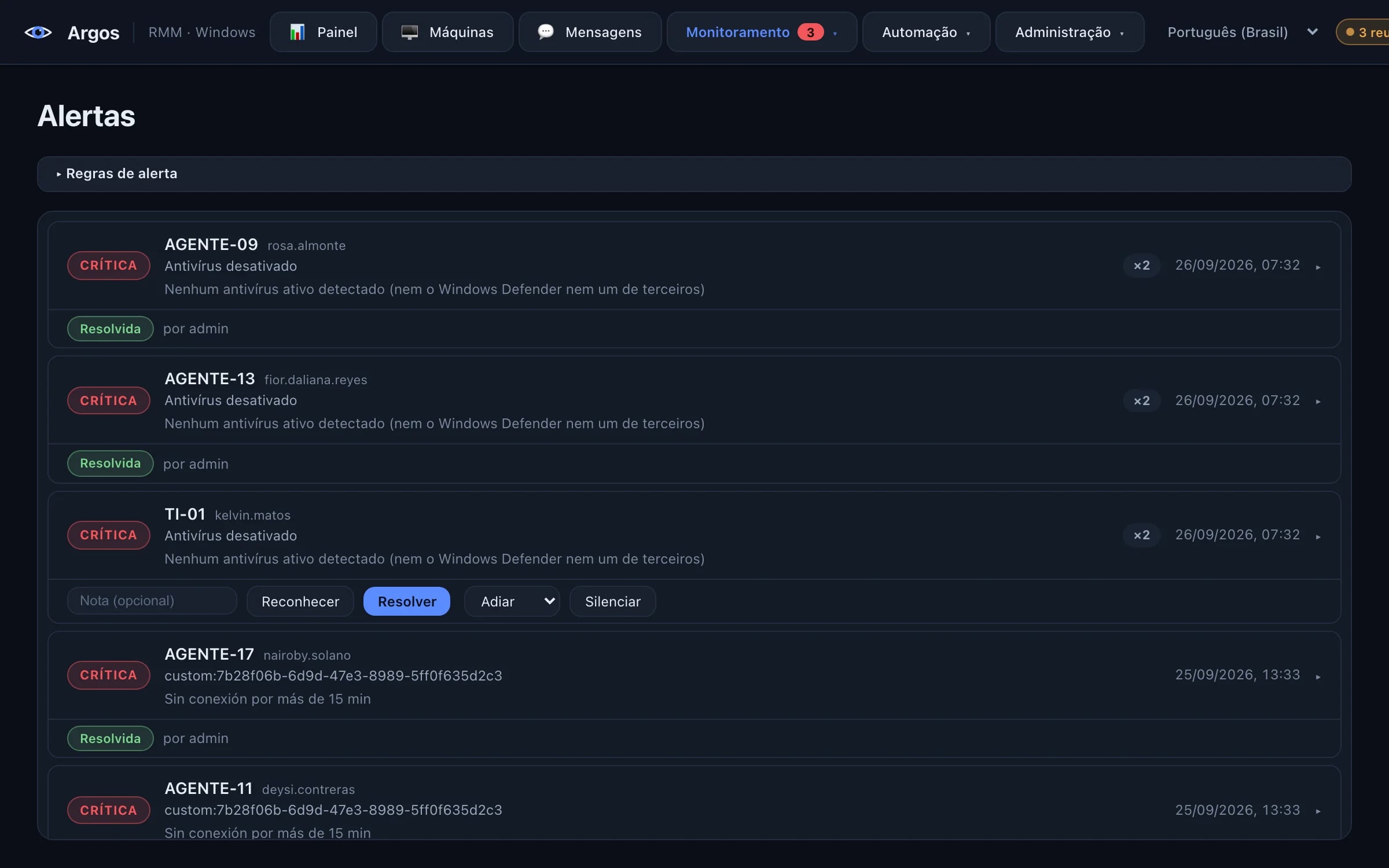Open the Painel tab
The width and height of the screenshot is (1389, 868).
click(x=323, y=32)
